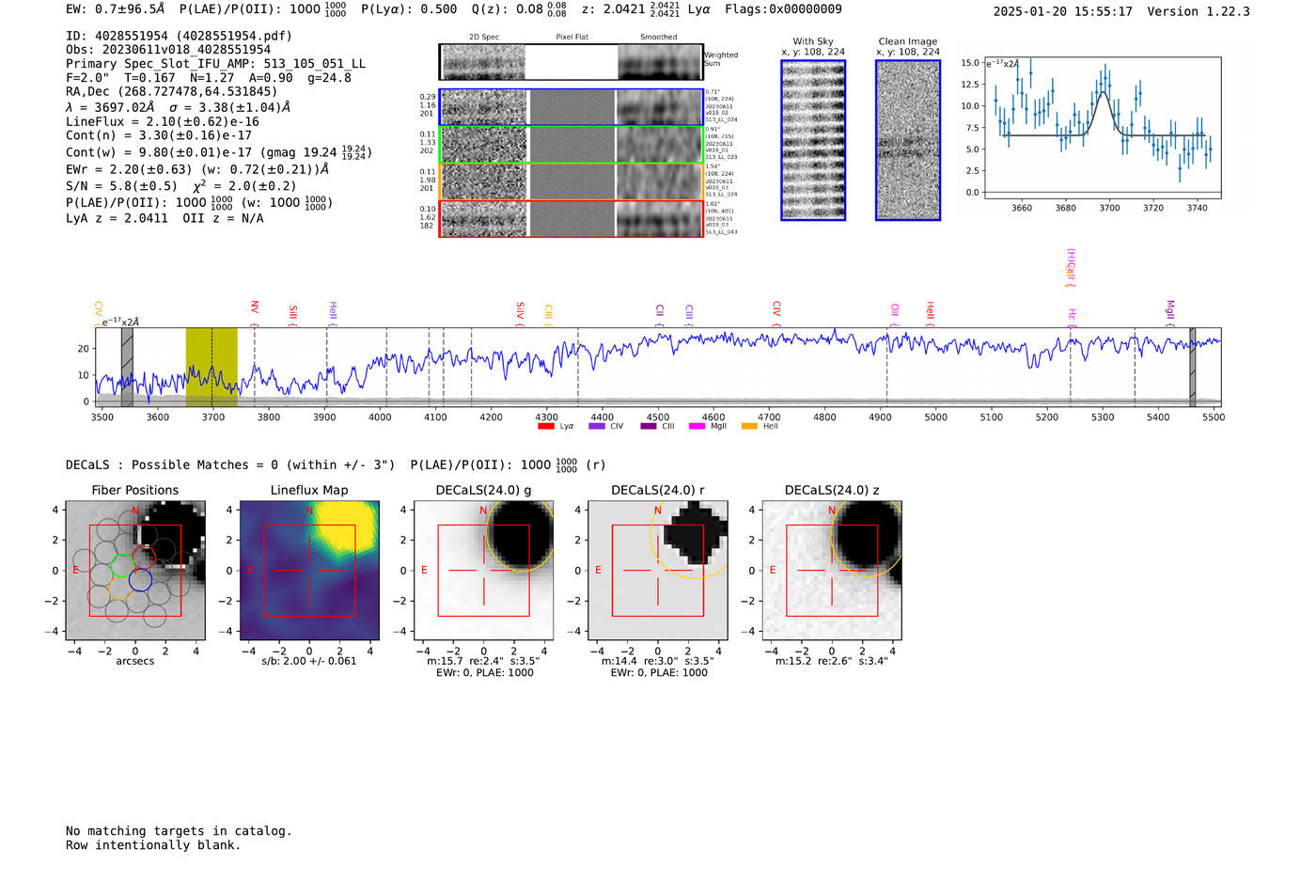Screen dimensions: 1316x896
Task: Click the hatched gray band near 3550Å
Action: tap(127, 367)
